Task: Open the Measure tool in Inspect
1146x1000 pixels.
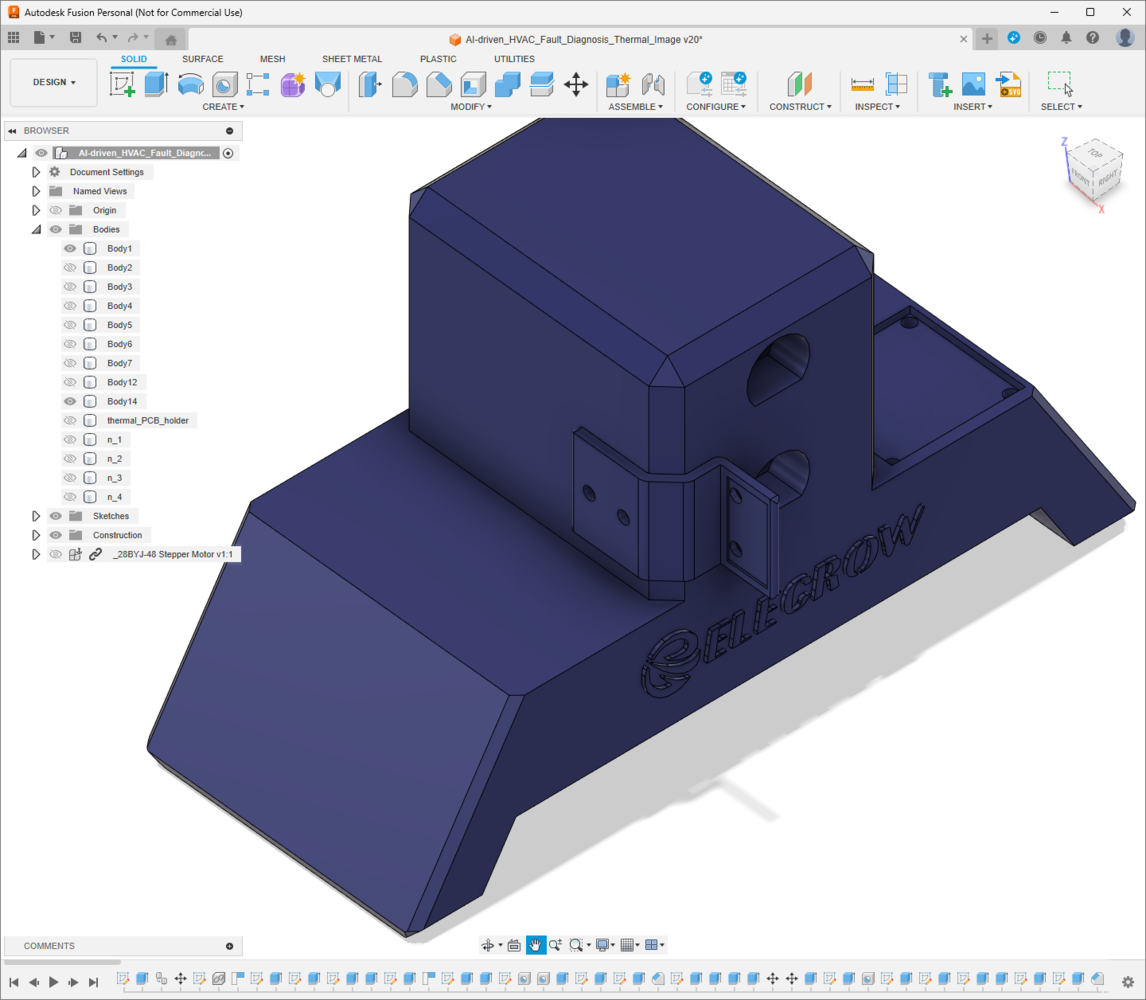Action: click(x=862, y=84)
